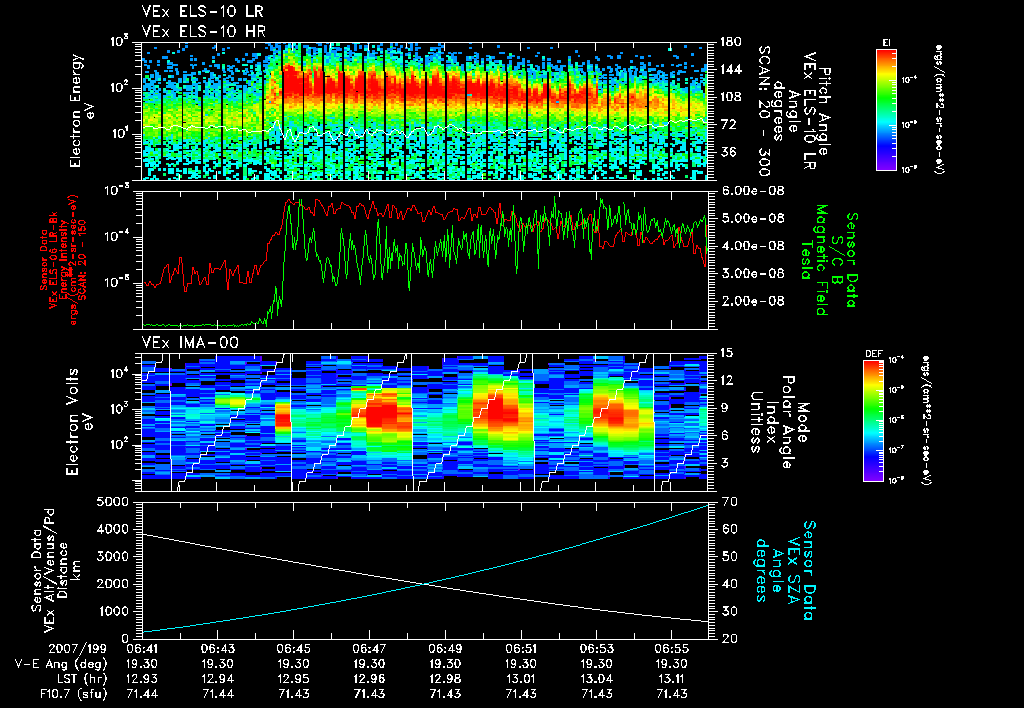
Task: Click the altitude axis tick 4000
Action: click(111, 529)
